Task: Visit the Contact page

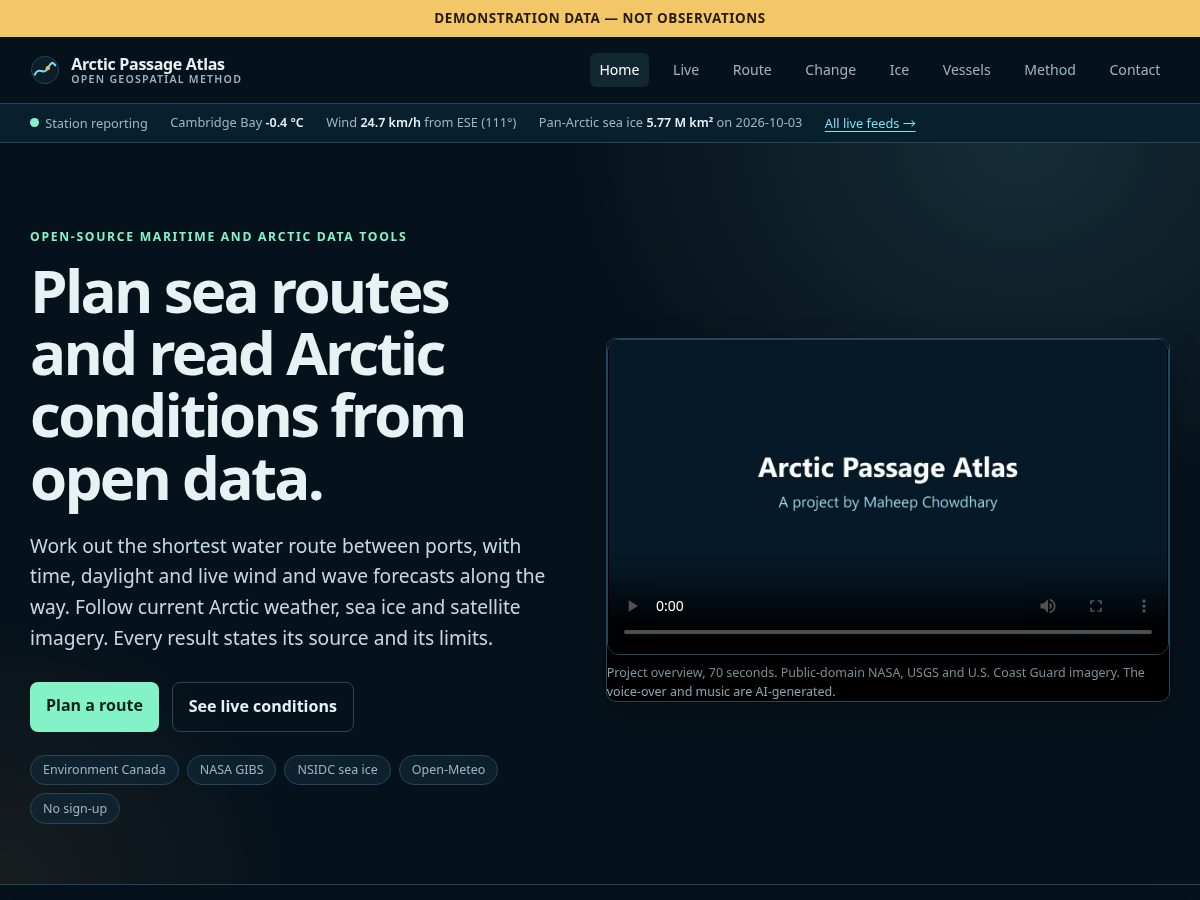Action: coord(1134,70)
